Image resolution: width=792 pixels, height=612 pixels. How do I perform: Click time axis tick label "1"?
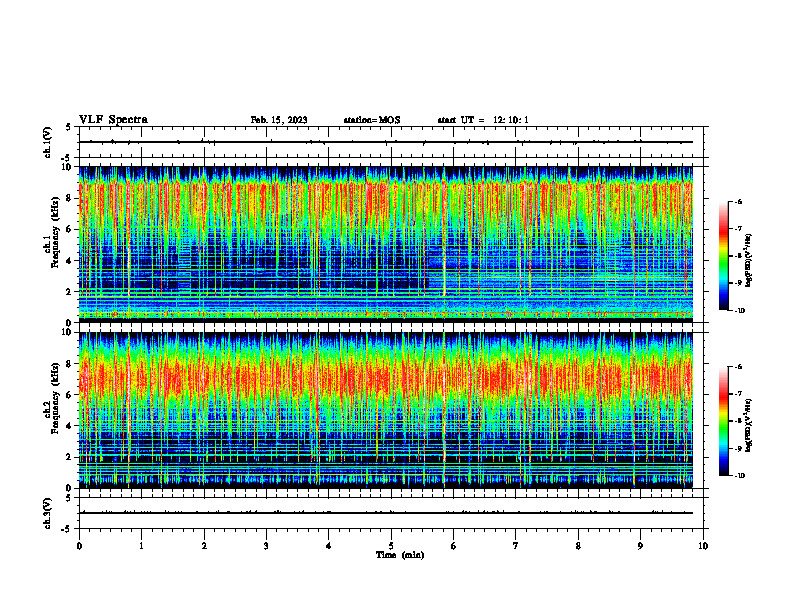(141, 546)
